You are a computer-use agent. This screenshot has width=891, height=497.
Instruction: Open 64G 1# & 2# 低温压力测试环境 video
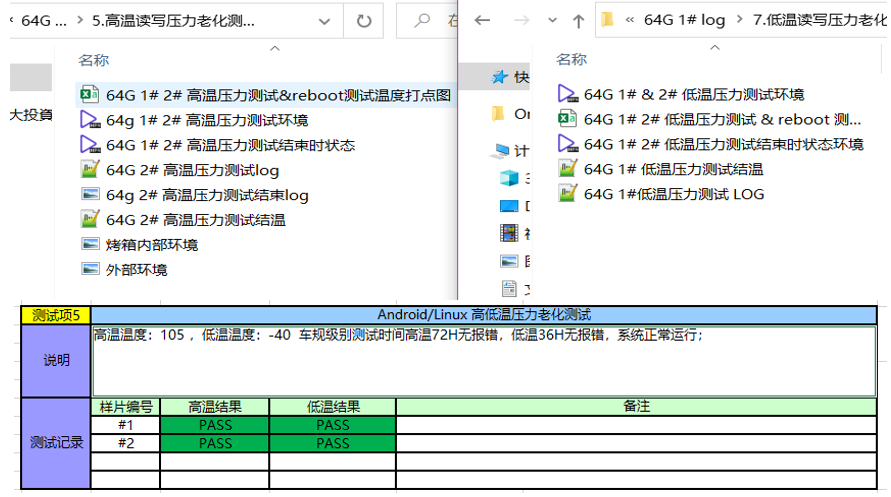pyautogui.click(x=693, y=95)
